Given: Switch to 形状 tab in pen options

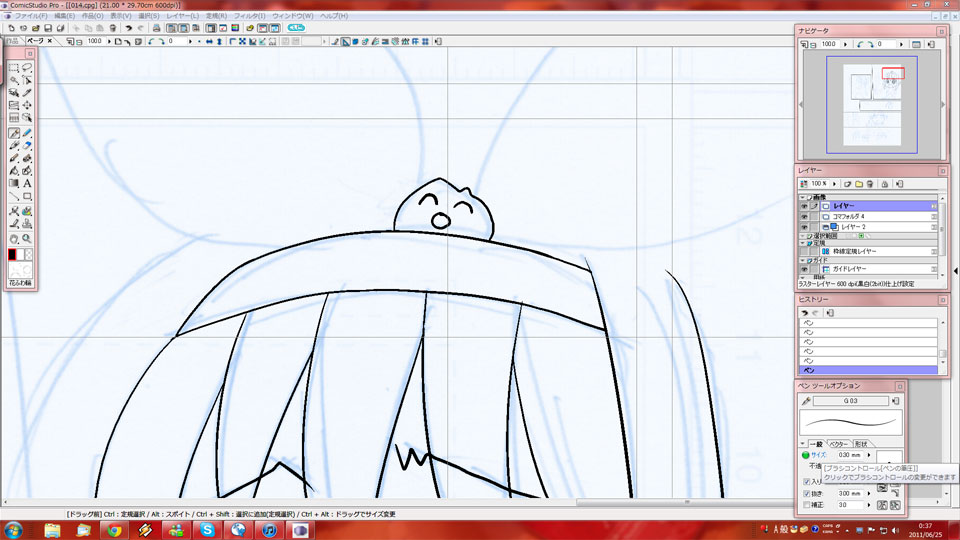Looking at the screenshot, I should pos(861,444).
